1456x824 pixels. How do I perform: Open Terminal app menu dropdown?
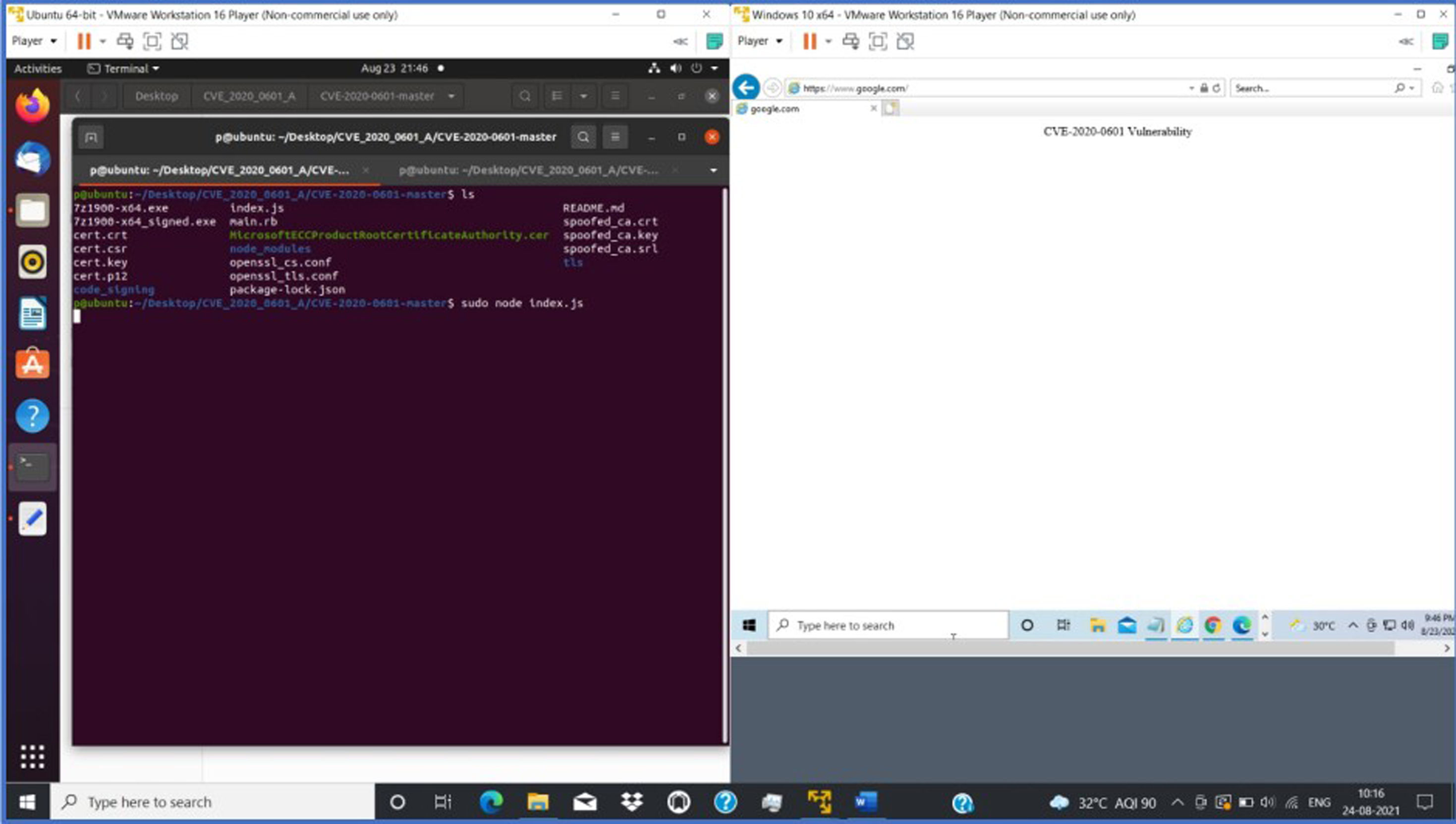(123, 68)
